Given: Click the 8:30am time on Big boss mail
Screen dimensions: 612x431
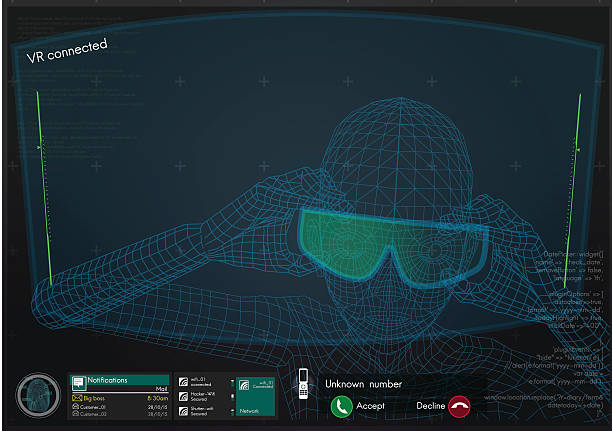Looking at the screenshot, I should (158, 398).
